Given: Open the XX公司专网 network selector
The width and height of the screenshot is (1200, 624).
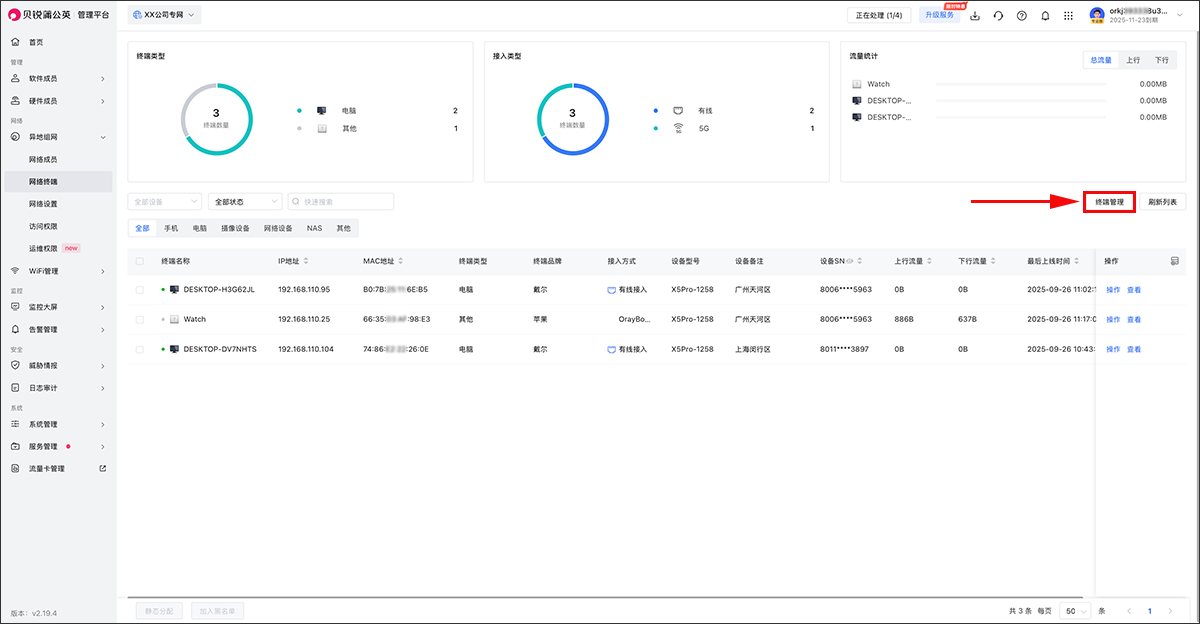Looking at the screenshot, I should click(165, 15).
